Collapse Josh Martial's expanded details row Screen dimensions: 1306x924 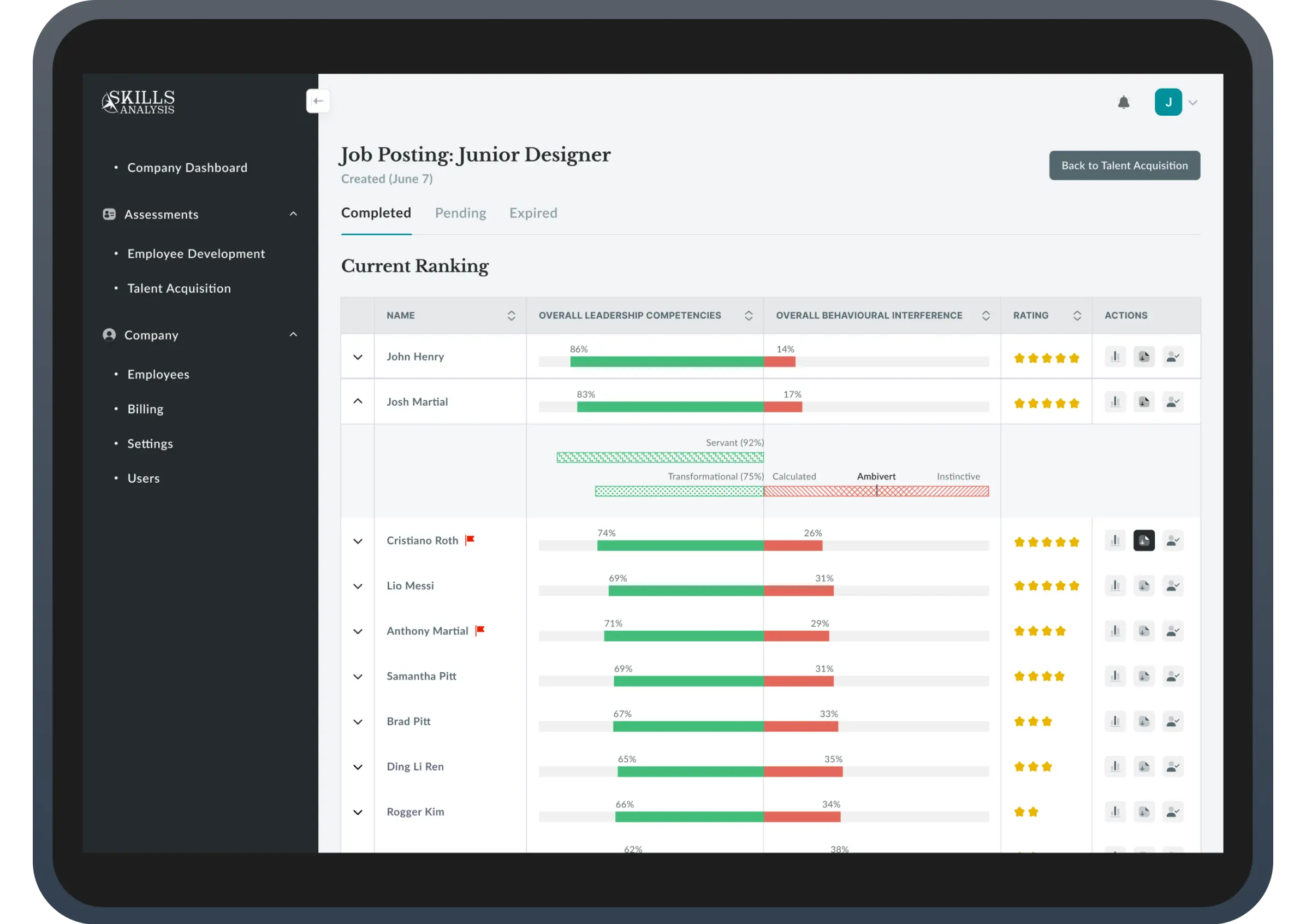[x=358, y=402]
